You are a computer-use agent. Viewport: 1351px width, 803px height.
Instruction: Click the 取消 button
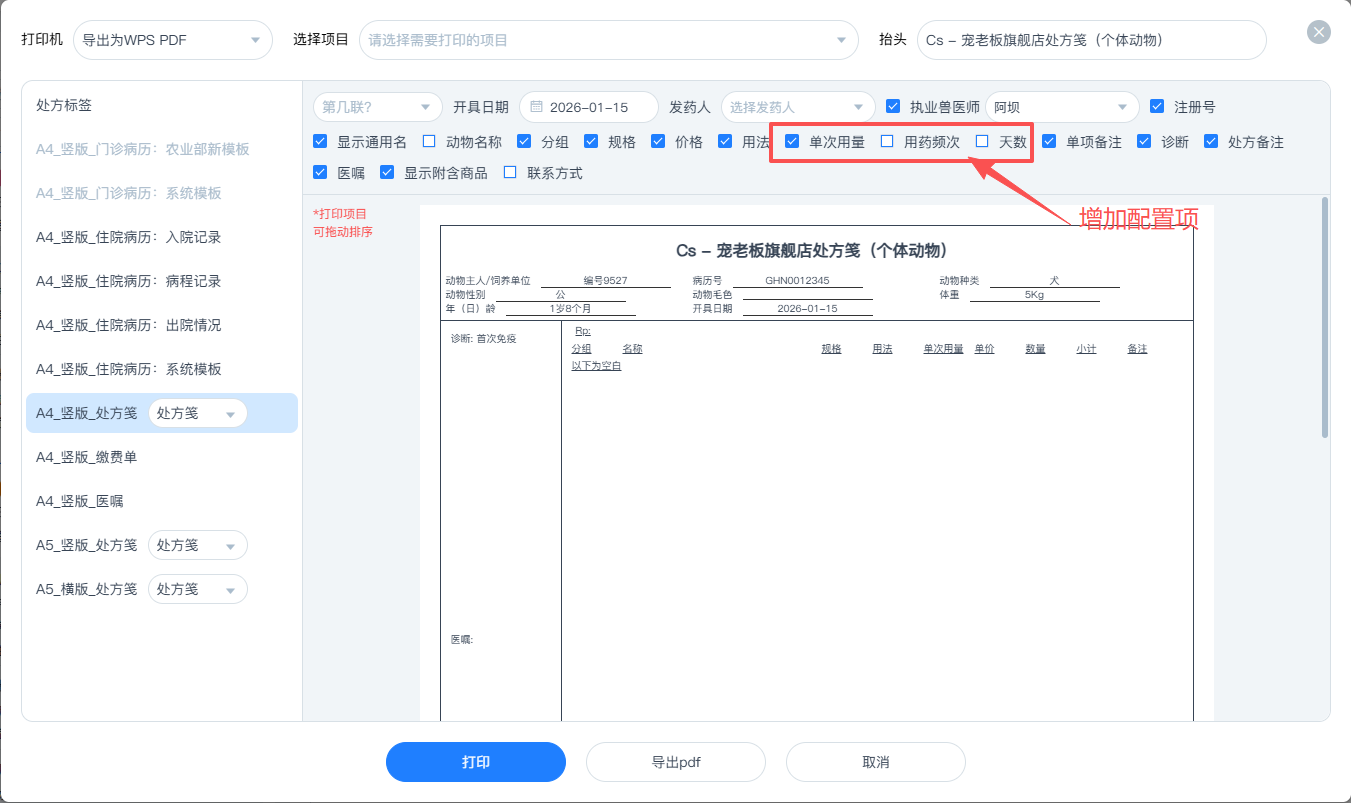click(876, 762)
